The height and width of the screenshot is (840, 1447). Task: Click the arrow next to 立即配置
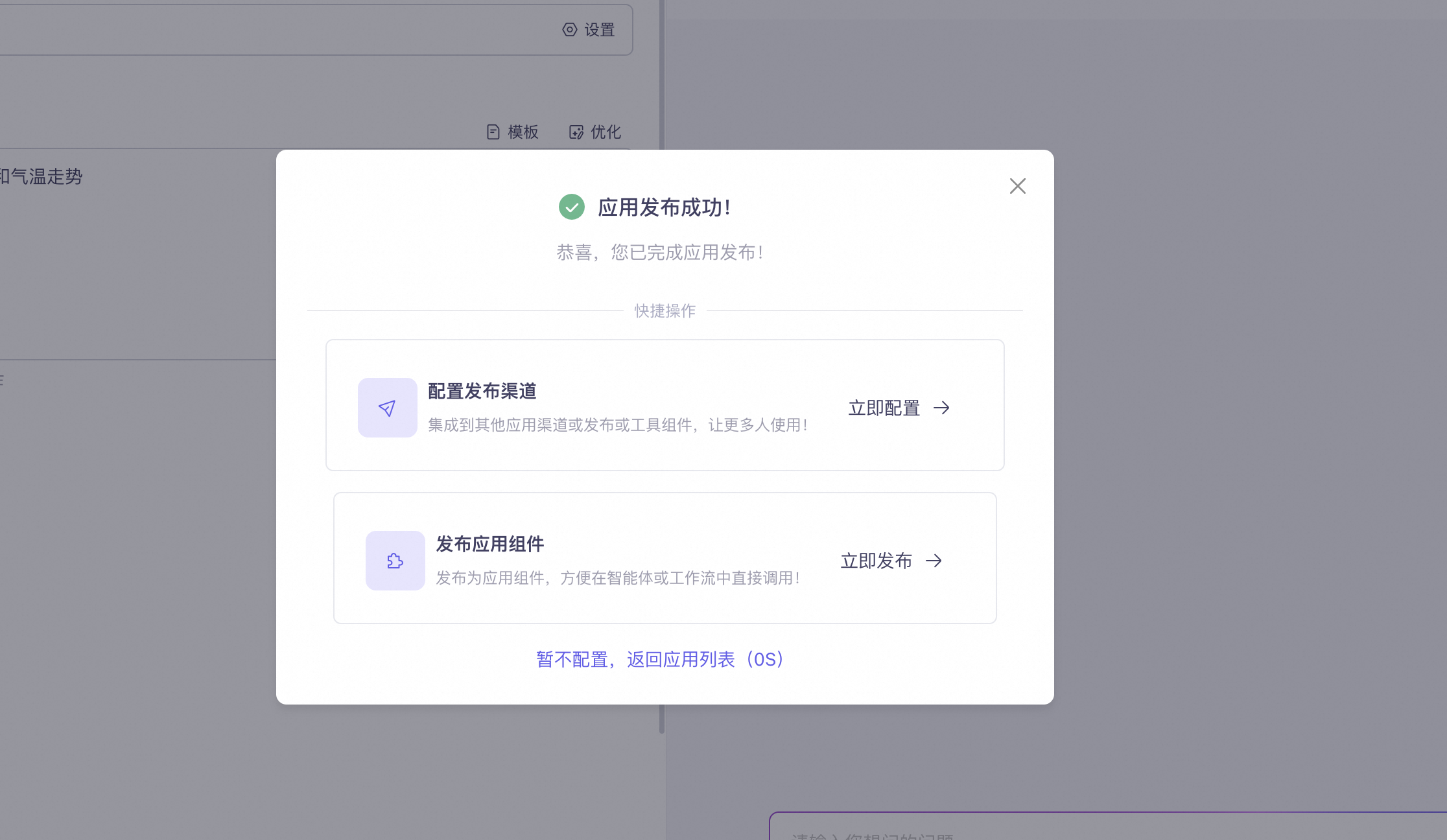pos(941,408)
